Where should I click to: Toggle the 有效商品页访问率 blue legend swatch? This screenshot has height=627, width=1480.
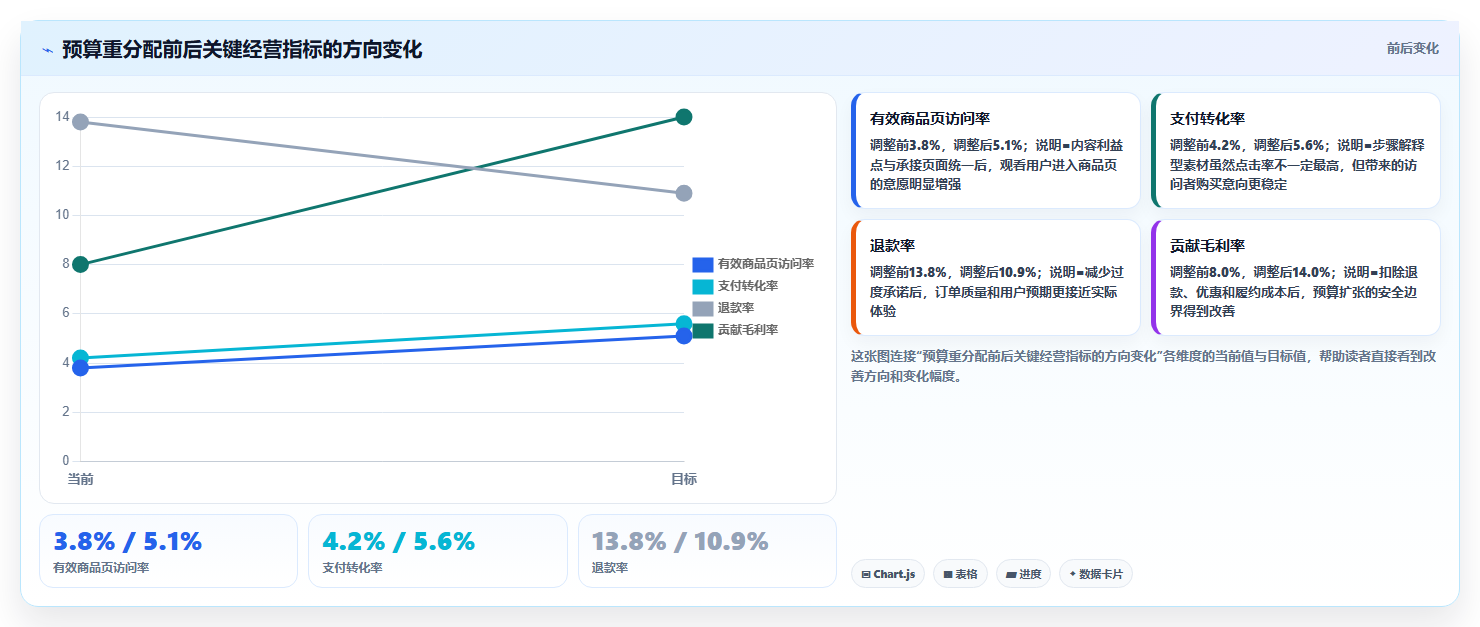702,264
